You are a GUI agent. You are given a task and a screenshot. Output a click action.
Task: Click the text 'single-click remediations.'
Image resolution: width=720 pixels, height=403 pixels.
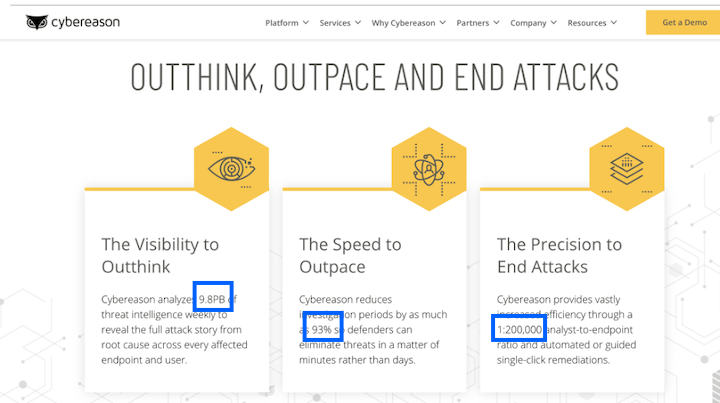[553, 360]
